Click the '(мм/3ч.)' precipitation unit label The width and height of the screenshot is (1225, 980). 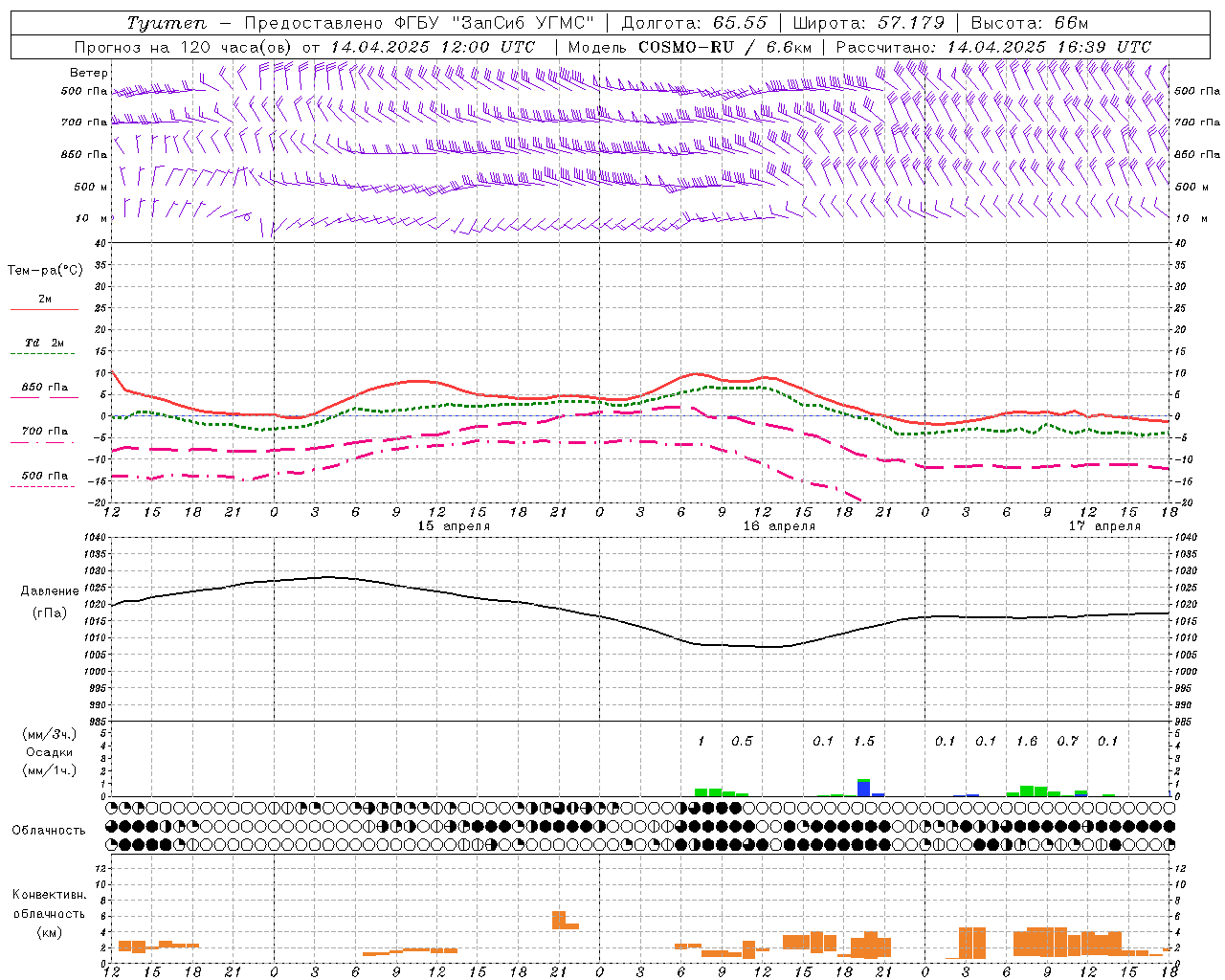(50, 735)
